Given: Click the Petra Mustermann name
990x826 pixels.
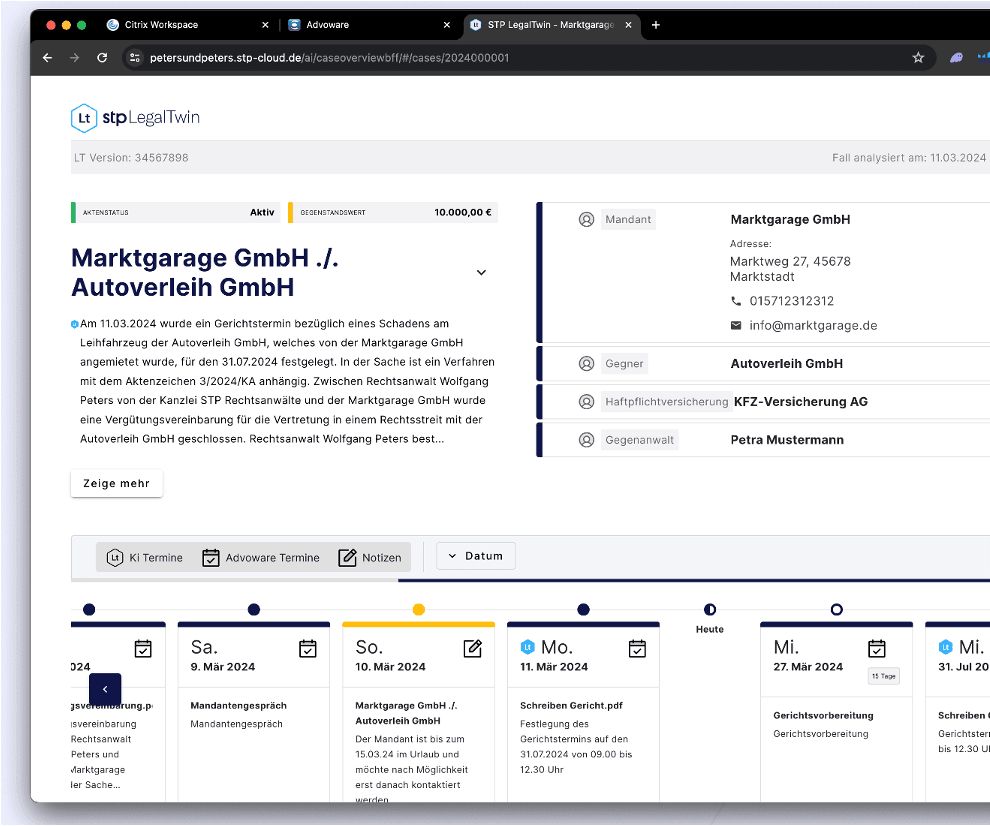Looking at the screenshot, I should tap(787, 440).
